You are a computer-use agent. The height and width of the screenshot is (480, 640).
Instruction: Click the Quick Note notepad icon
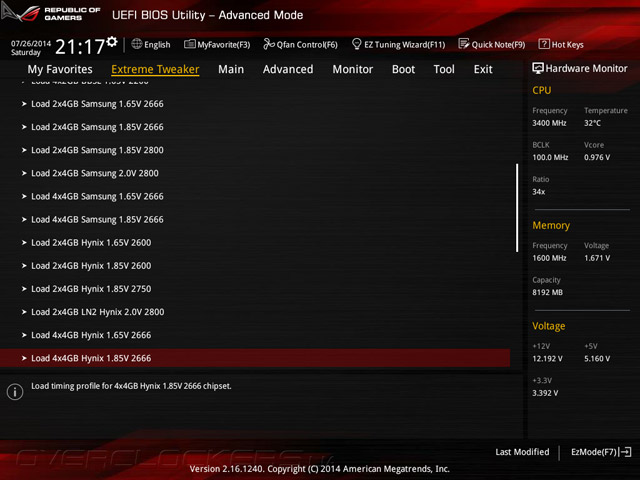pos(464,44)
